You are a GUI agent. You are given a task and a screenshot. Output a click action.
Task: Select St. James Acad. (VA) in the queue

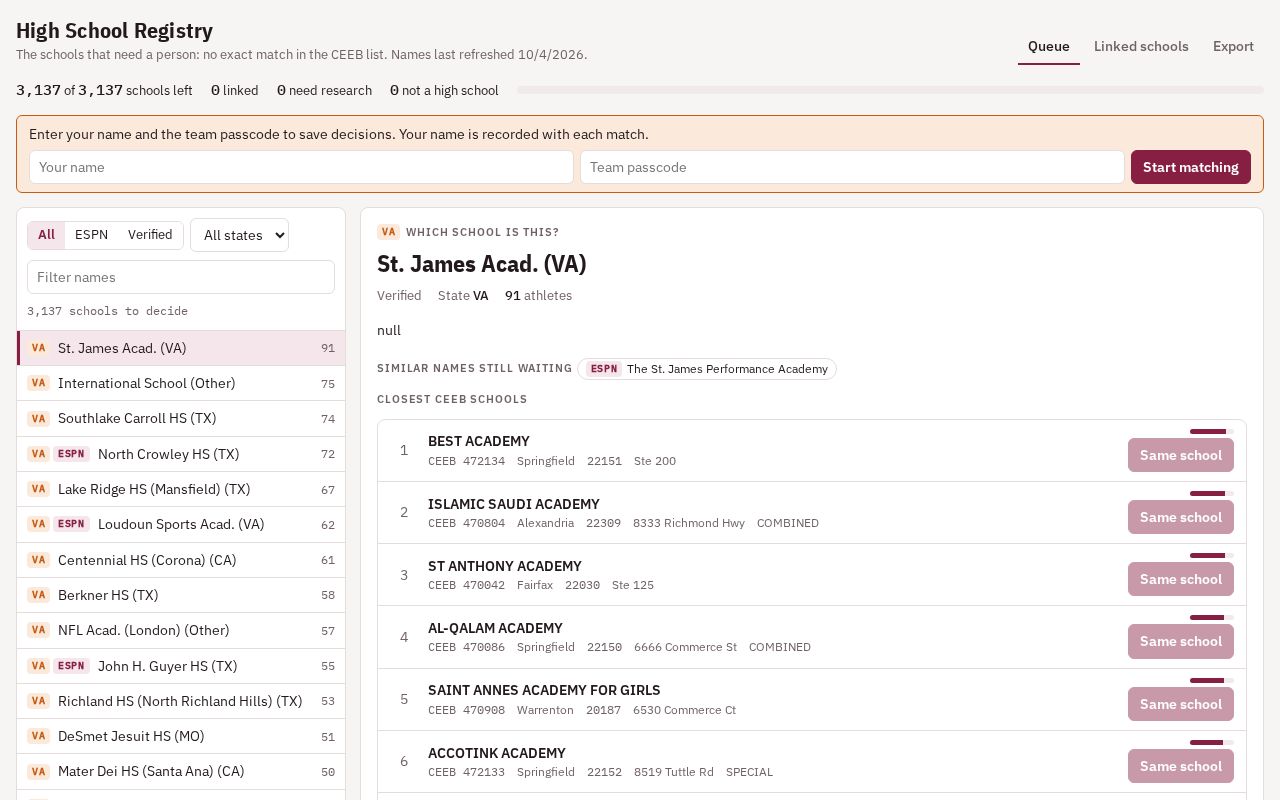tap(181, 348)
